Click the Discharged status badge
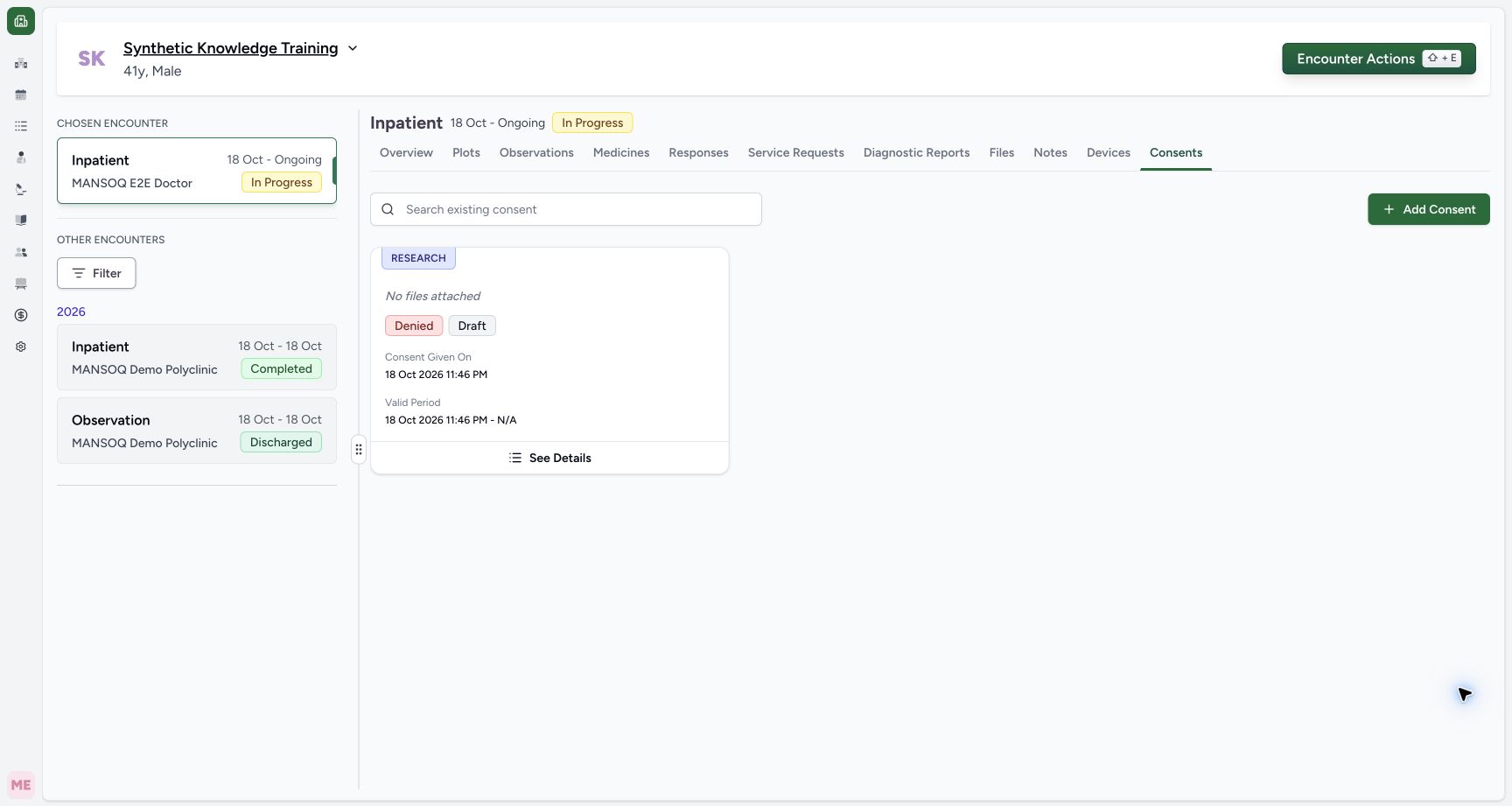This screenshot has width=1512, height=806. [281, 442]
